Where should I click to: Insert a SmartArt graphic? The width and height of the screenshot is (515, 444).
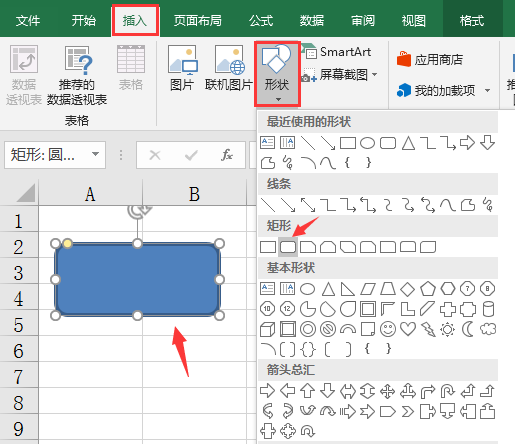pyautogui.click(x=338, y=52)
